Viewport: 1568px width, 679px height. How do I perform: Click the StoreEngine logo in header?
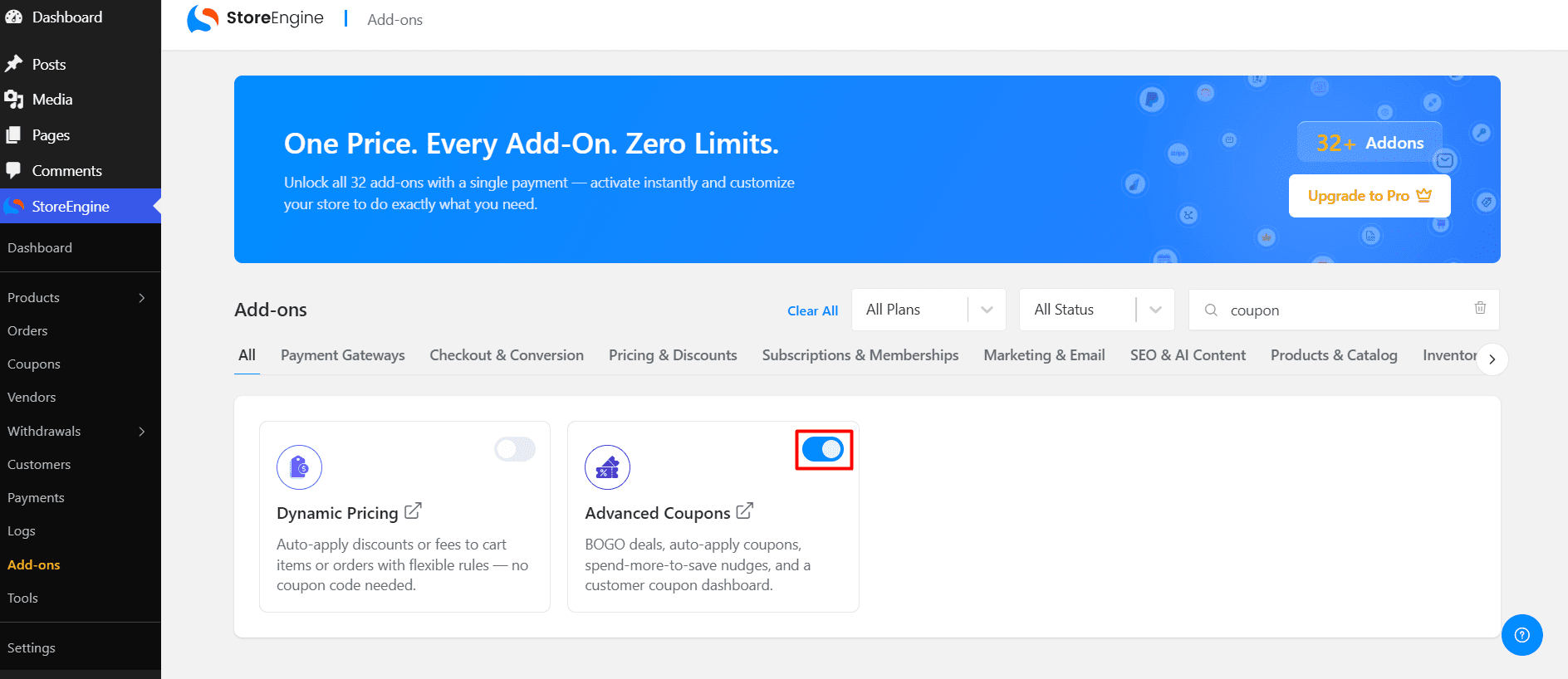(x=255, y=18)
